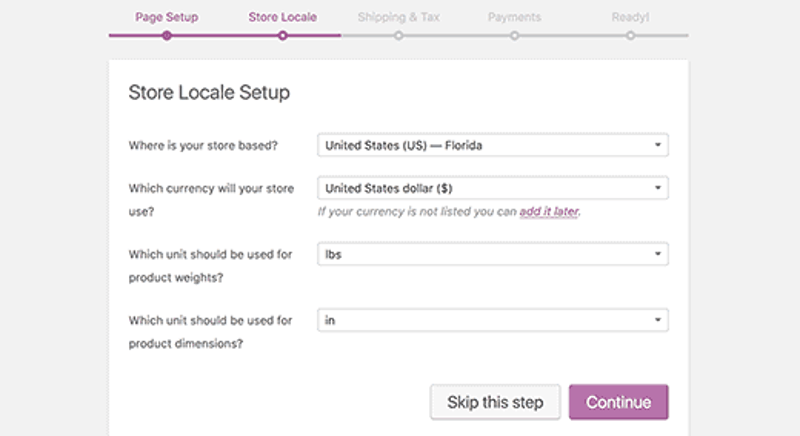Click the arrow on the currency dropdown
This screenshot has height=436, width=800.
[658, 188]
